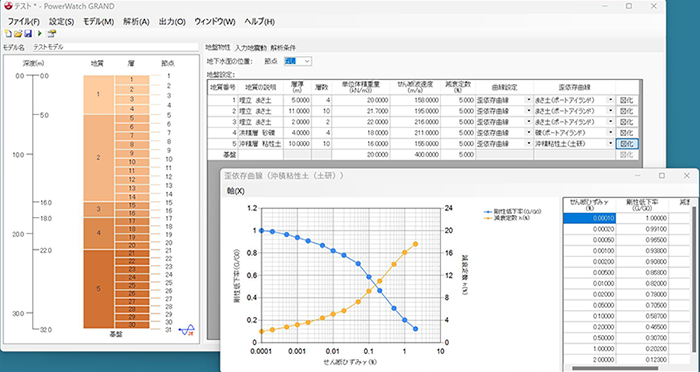Open the 軸(X) menu in the curve window

click(x=236, y=191)
